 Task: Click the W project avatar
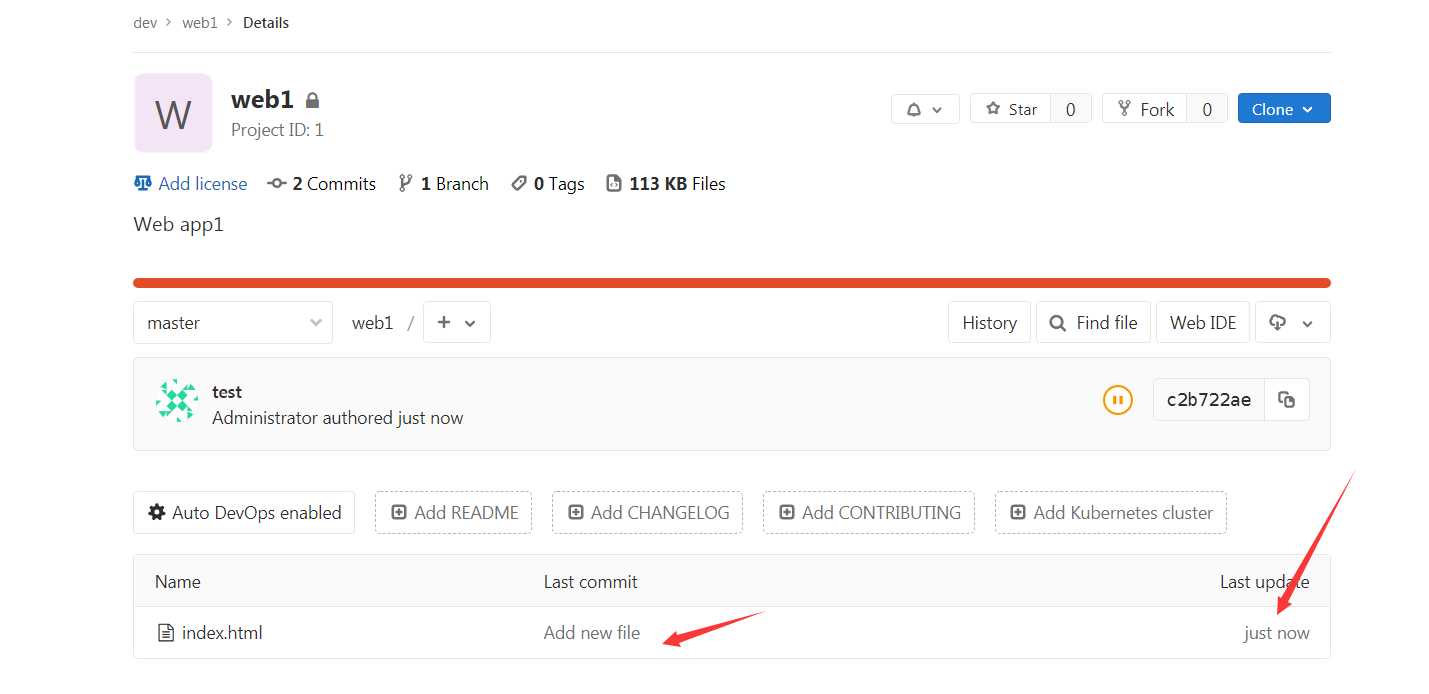point(173,113)
